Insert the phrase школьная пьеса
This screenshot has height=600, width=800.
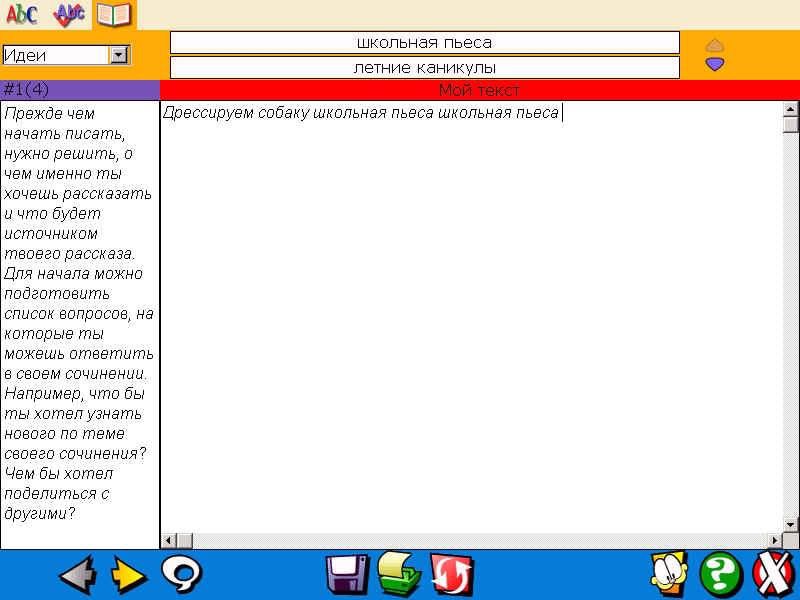[x=424, y=42]
